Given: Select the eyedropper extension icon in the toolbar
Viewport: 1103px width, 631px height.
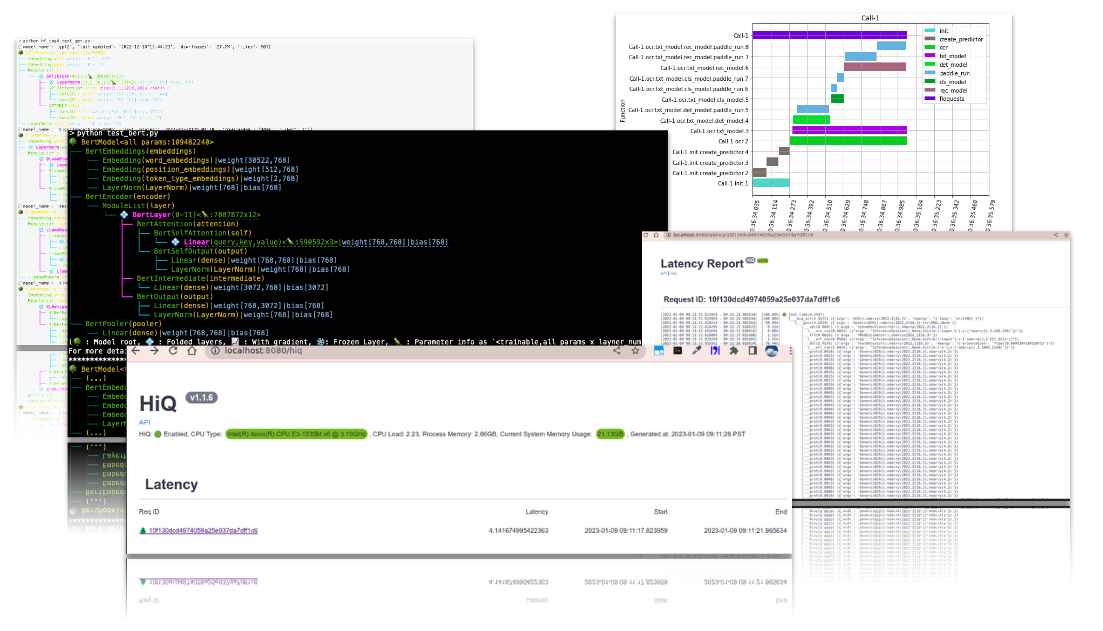Looking at the screenshot, I should tap(696, 350).
